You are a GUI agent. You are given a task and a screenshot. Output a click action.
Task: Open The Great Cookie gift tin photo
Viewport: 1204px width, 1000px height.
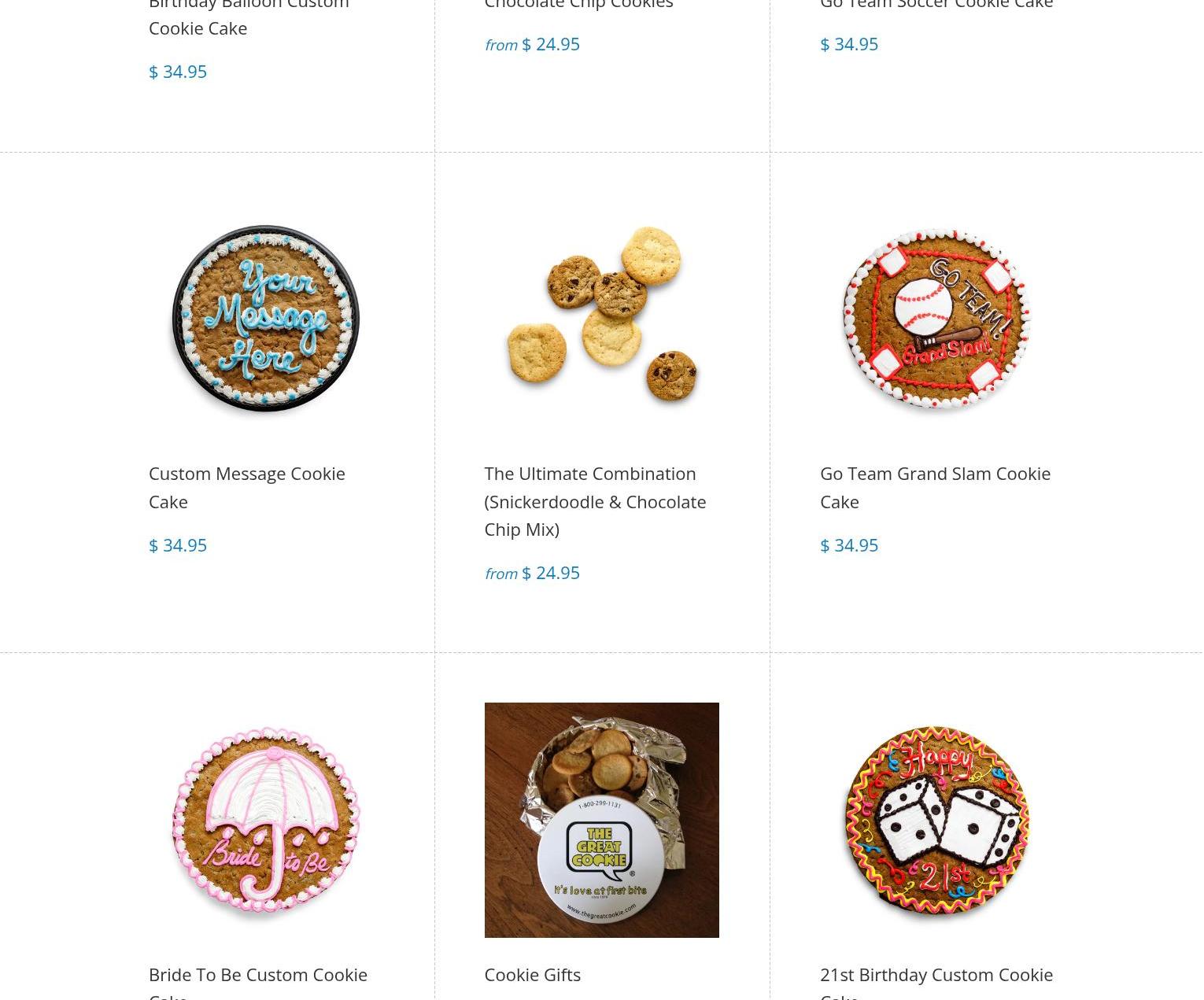click(601, 820)
